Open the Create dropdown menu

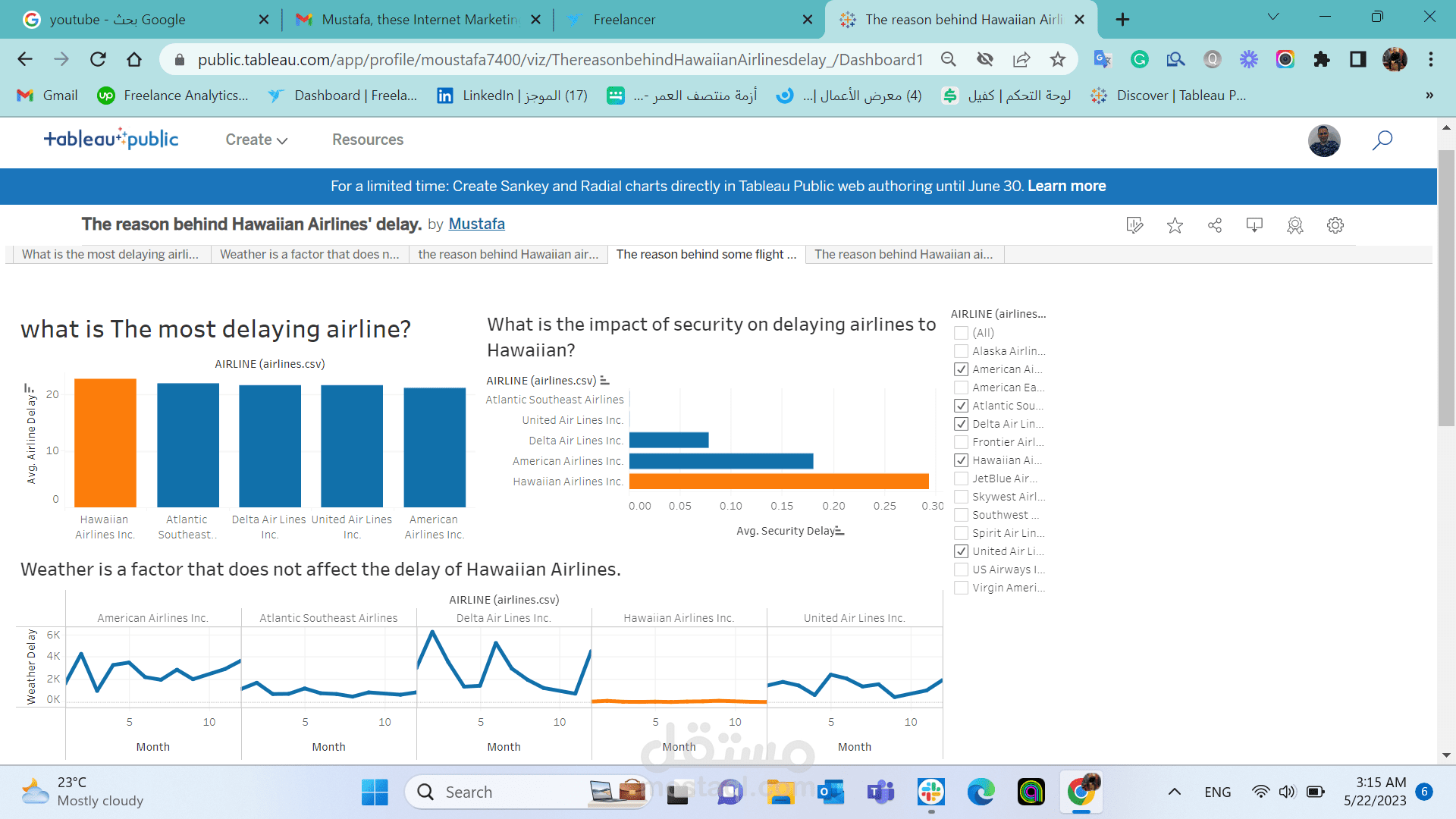pyautogui.click(x=256, y=140)
